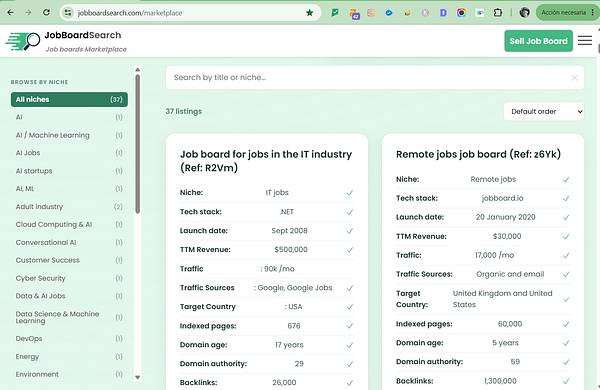
Task: Click the browser forward arrow
Action: (28, 13)
